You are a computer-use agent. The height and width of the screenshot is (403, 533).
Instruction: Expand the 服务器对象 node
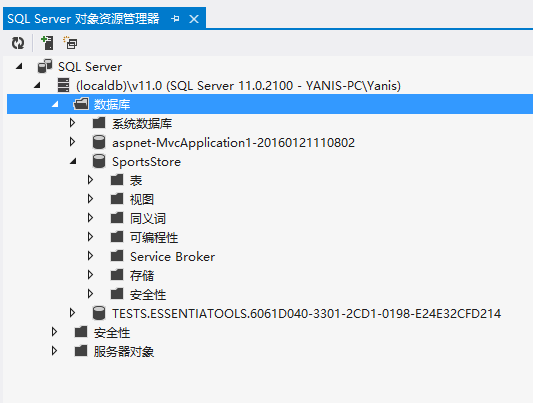click(x=54, y=351)
